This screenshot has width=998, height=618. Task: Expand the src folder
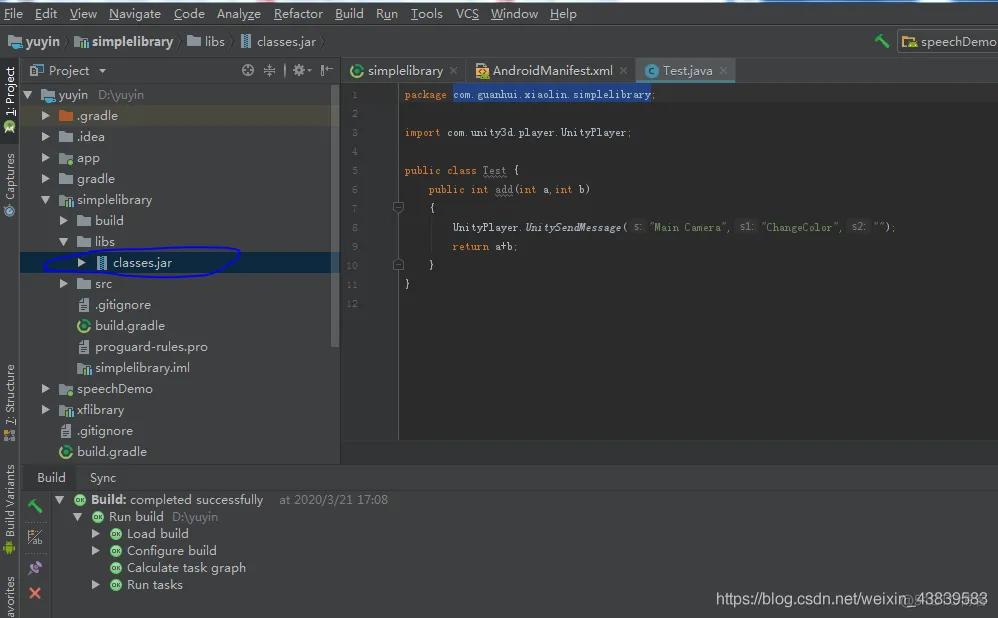point(64,284)
